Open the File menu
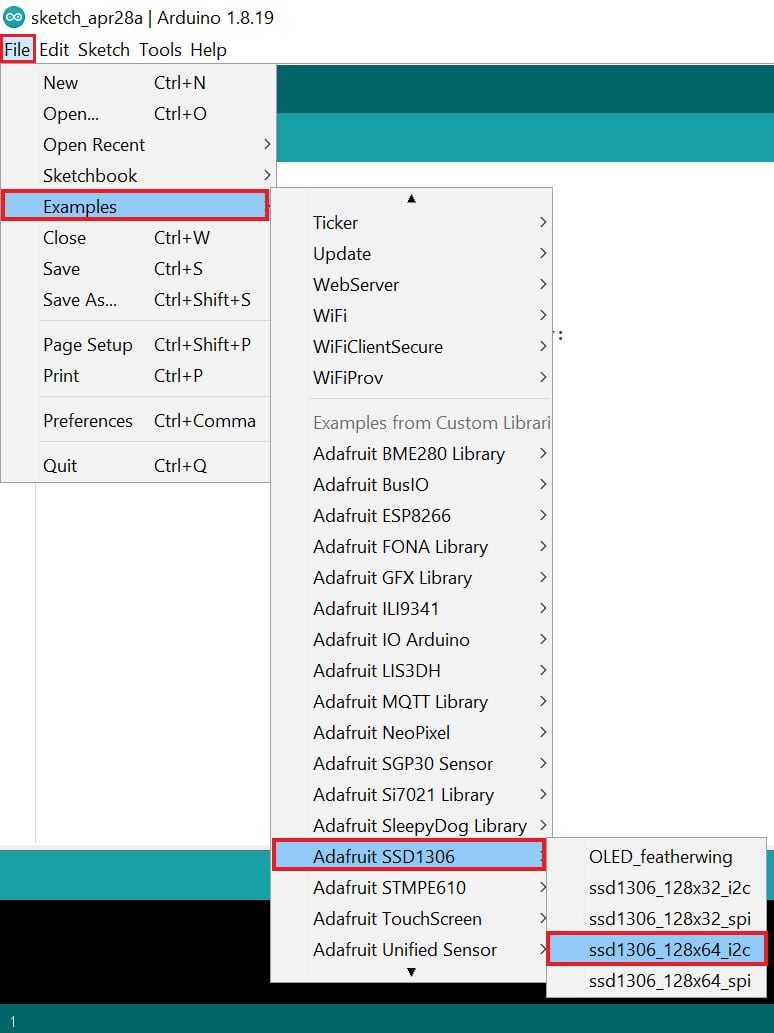 (x=17, y=49)
